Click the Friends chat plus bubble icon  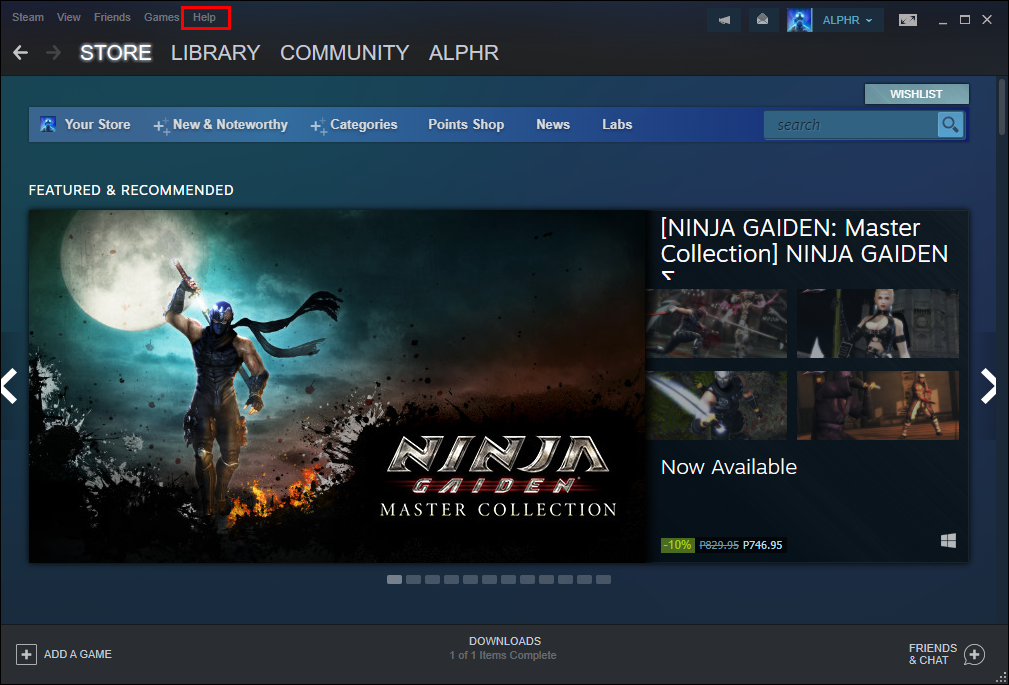[x=974, y=655]
